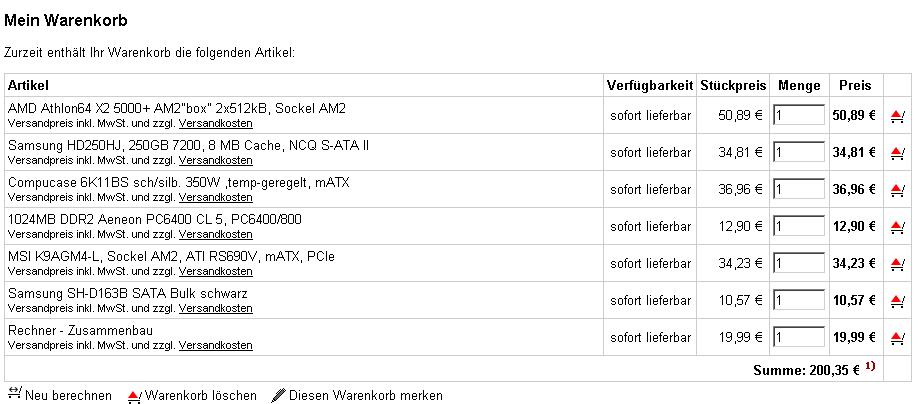922x404 pixels.
Task: Open Versandkosten link under Samsung SH-D163B
Action: [x=215, y=308]
